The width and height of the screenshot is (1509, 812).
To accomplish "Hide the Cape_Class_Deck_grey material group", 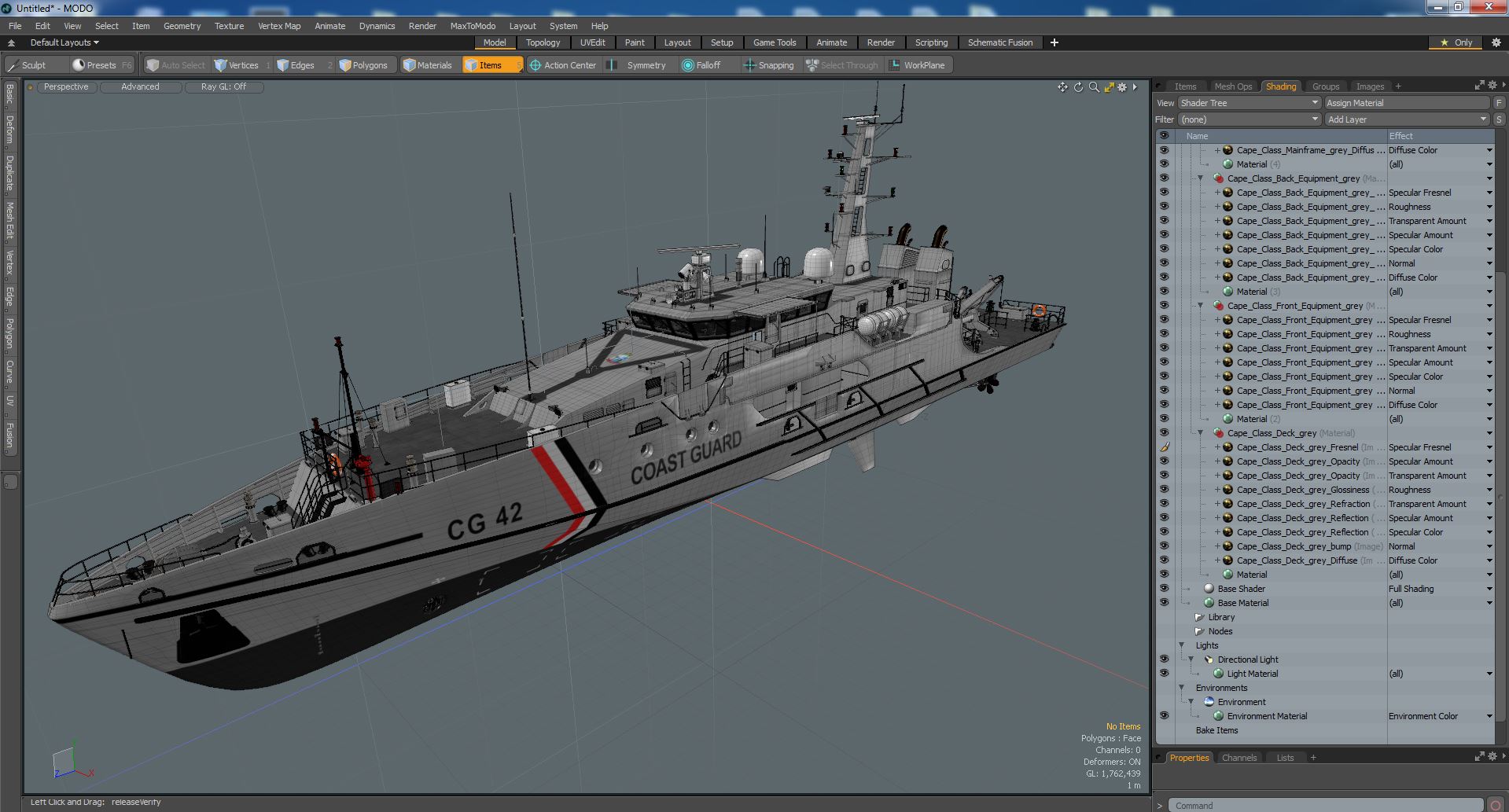I will (x=1164, y=433).
